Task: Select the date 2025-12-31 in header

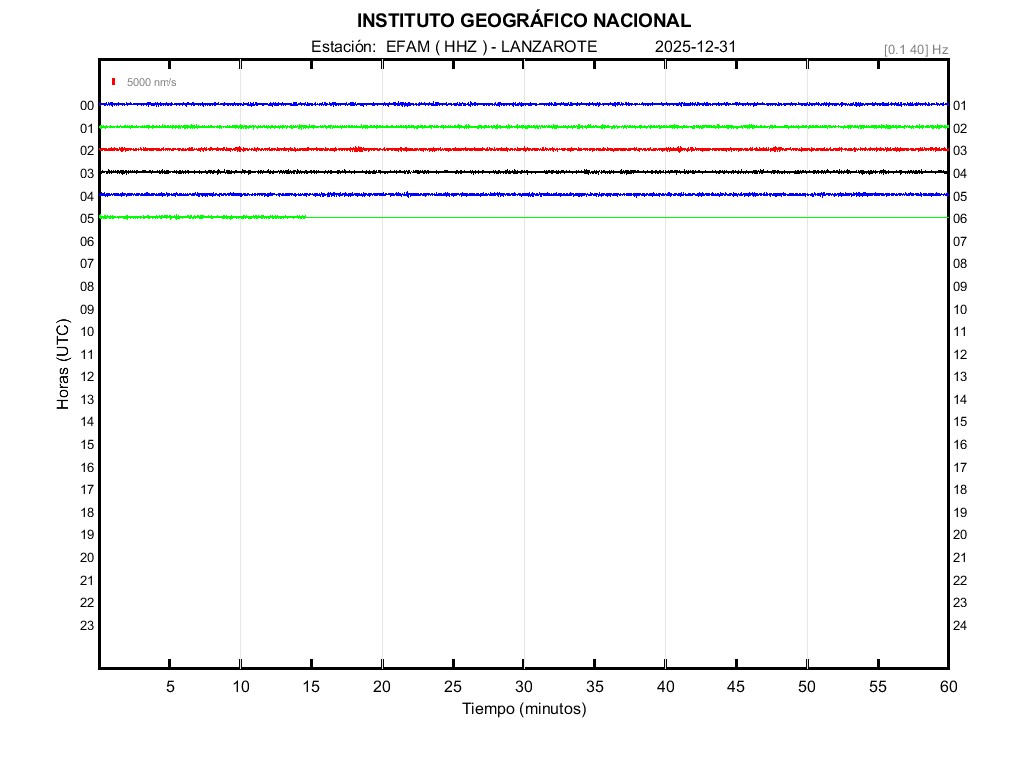Action: (x=696, y=47)
